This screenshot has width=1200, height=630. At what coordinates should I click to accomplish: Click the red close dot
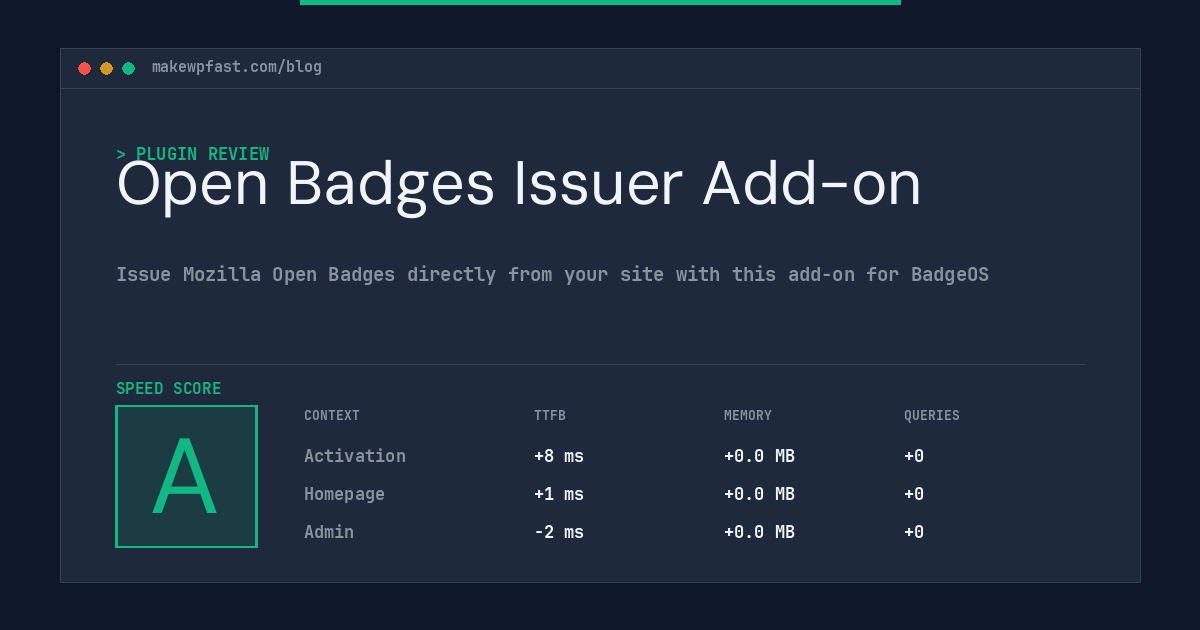coord(84,68)
